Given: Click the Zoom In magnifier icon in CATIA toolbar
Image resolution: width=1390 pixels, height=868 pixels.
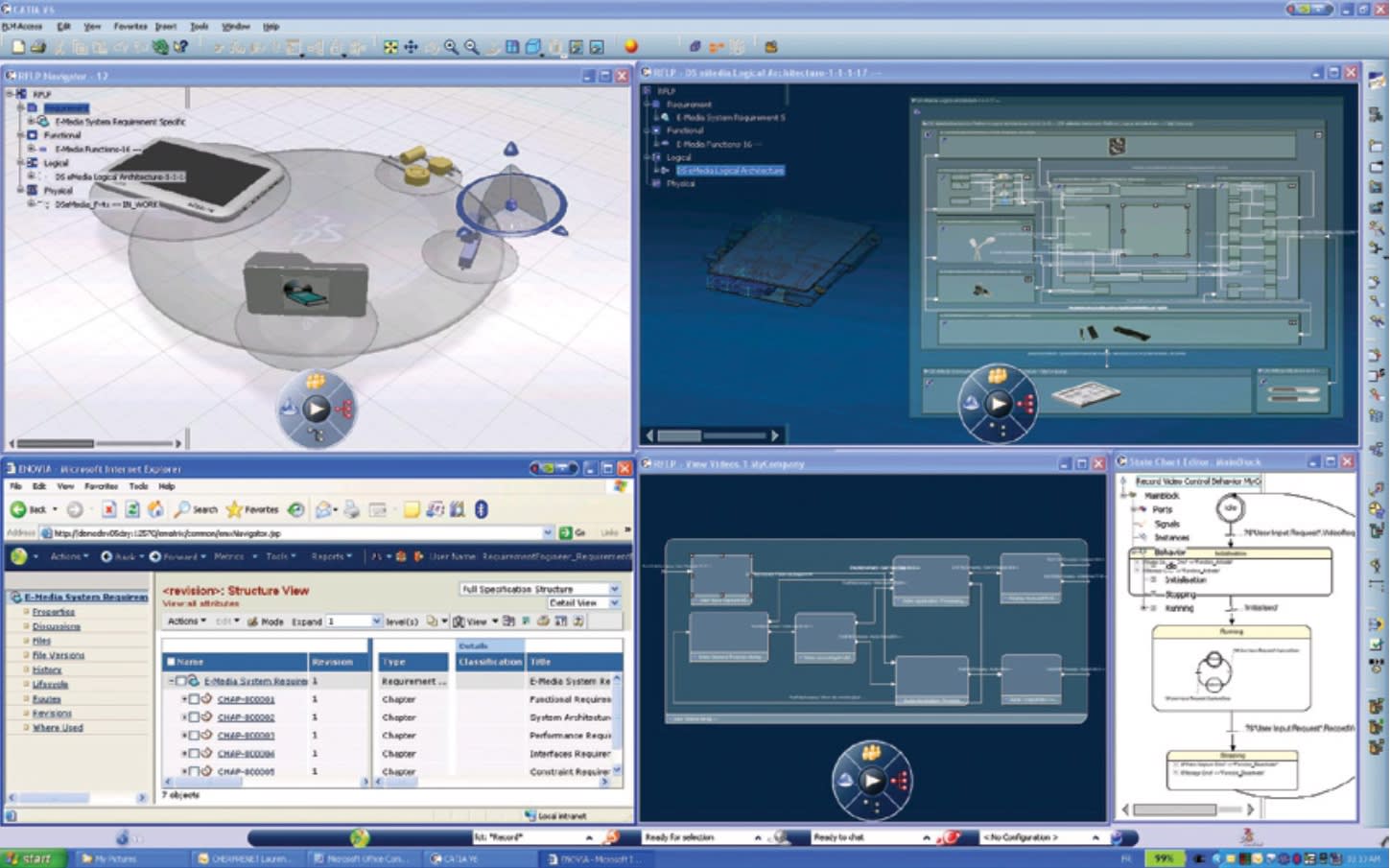Looking at the screenshot, I should pos(451,46).
